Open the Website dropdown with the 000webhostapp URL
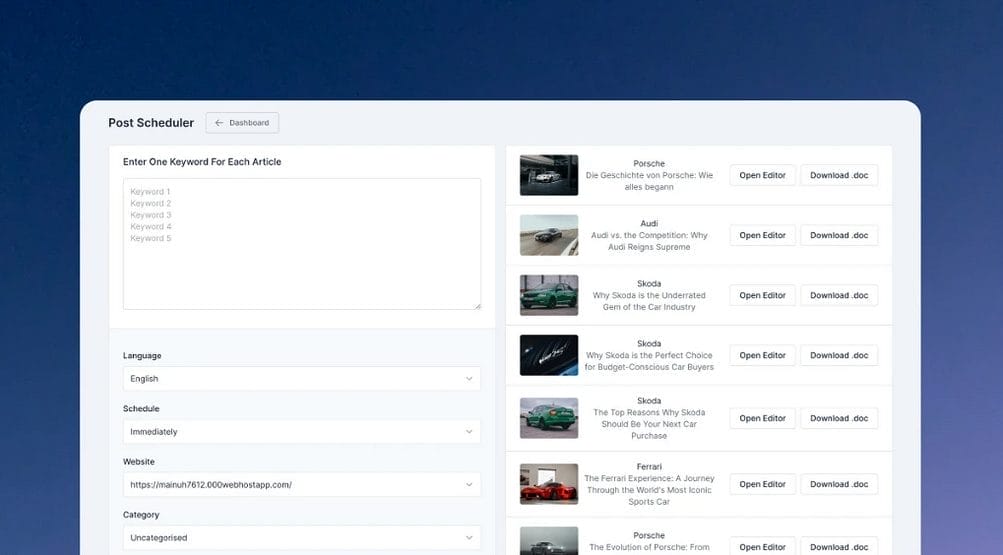This screenshot has width=1003, height=555. click(x=301, y=485)
